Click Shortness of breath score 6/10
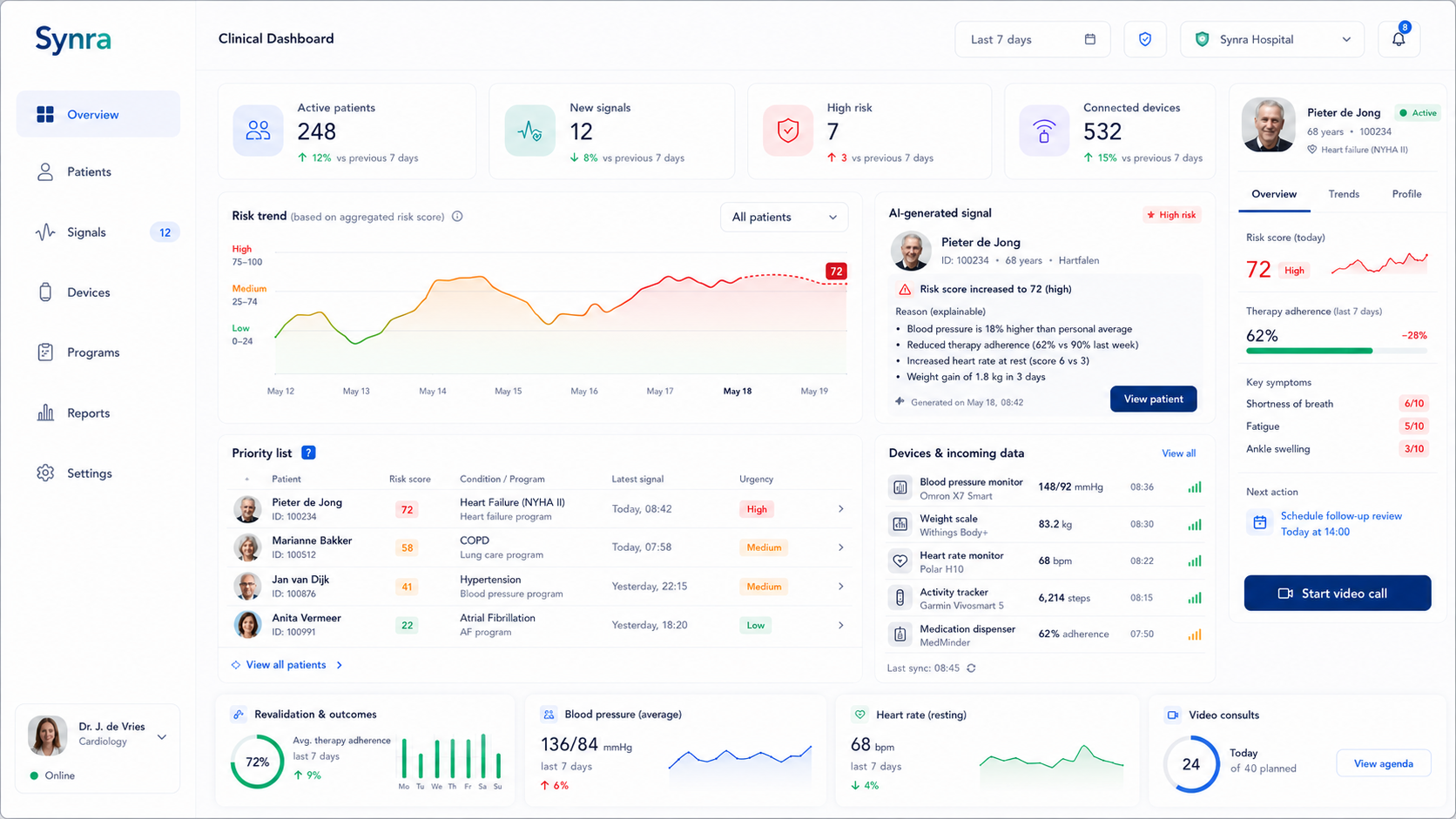 point(1413,404)
